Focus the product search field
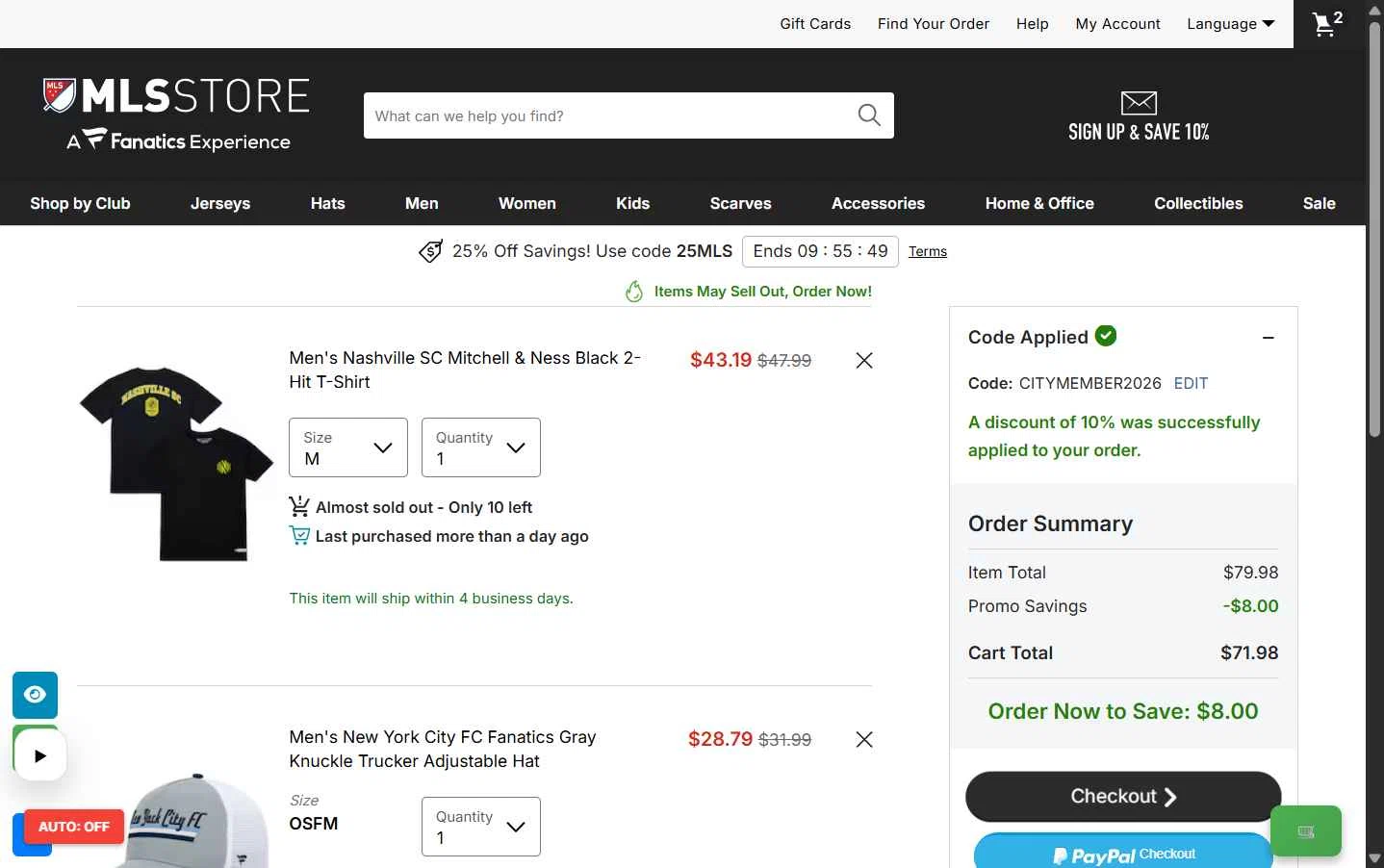The image size is (1384, 868). pyautogui.click(x=610, y=115)
